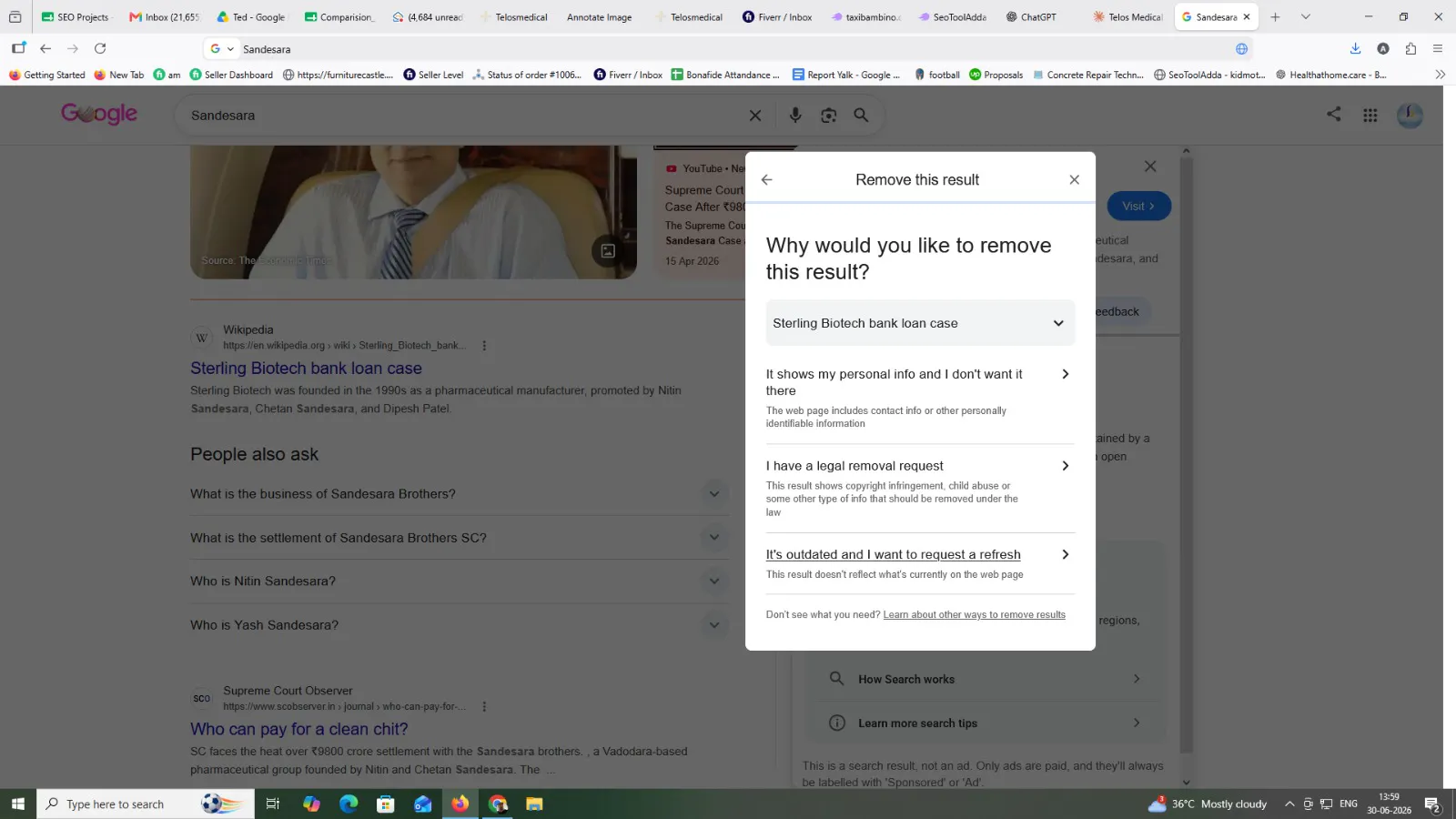Open a new browser tab

point(1275,17)
